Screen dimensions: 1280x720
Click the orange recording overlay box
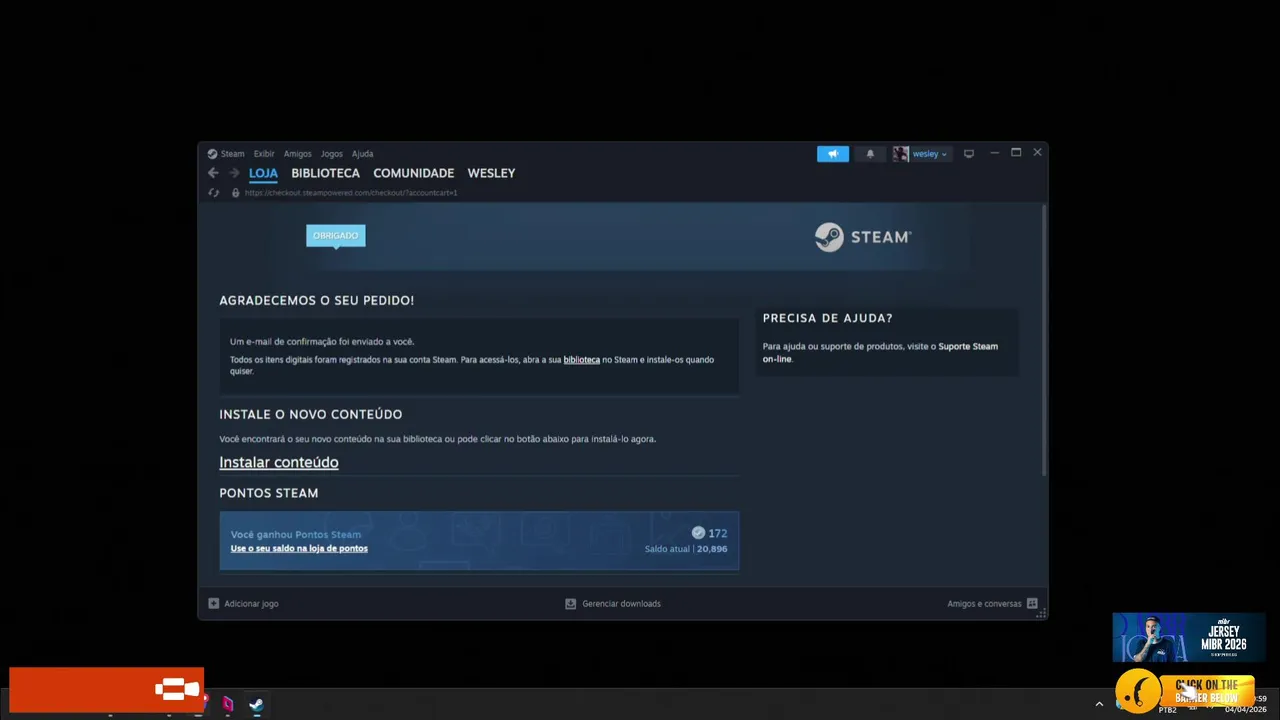[x=106, y=690]
